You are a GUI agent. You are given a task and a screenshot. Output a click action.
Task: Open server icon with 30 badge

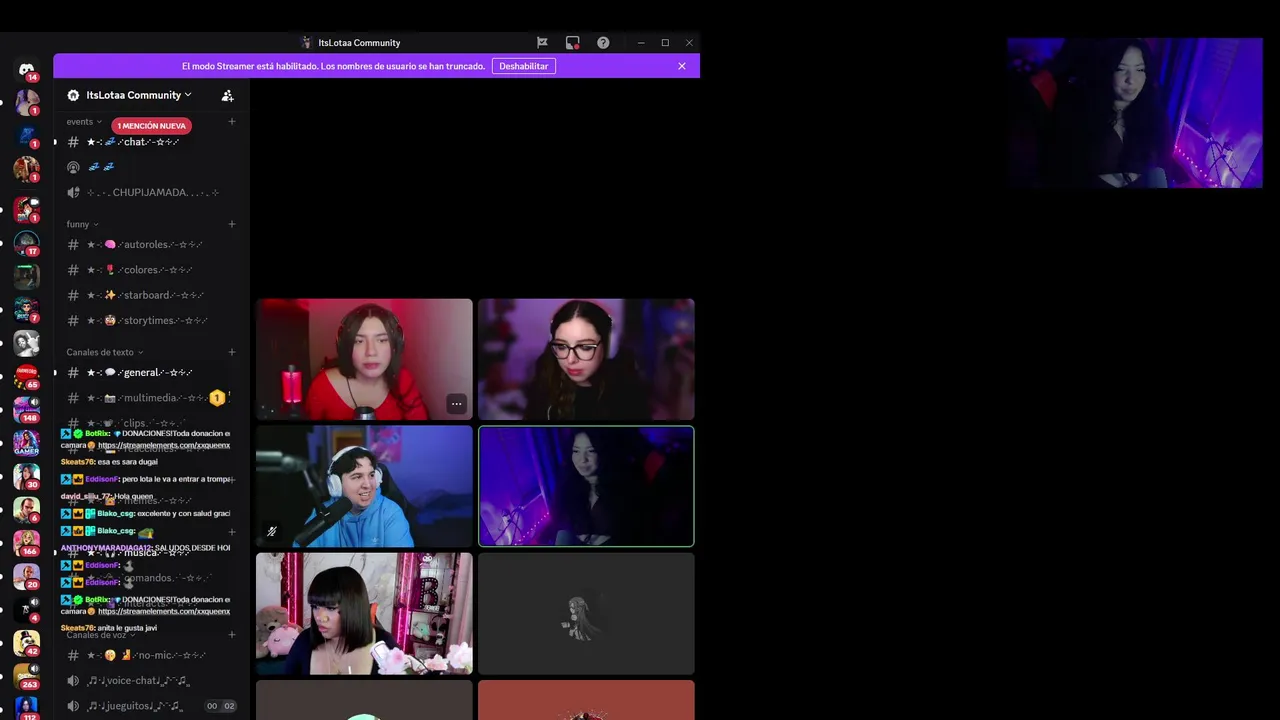(x=26, y=476)
